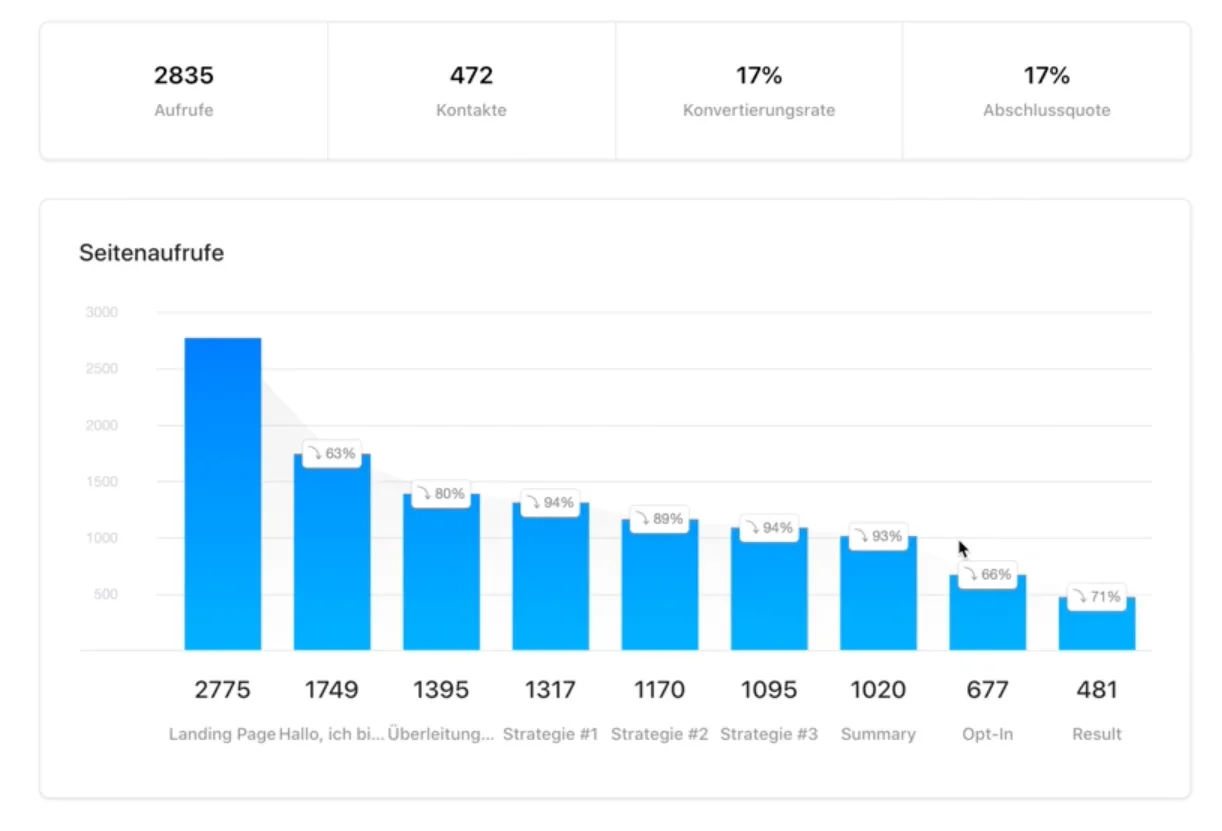Open the Kontakte stat card
1222x831 pixels.
click(471, 91)
